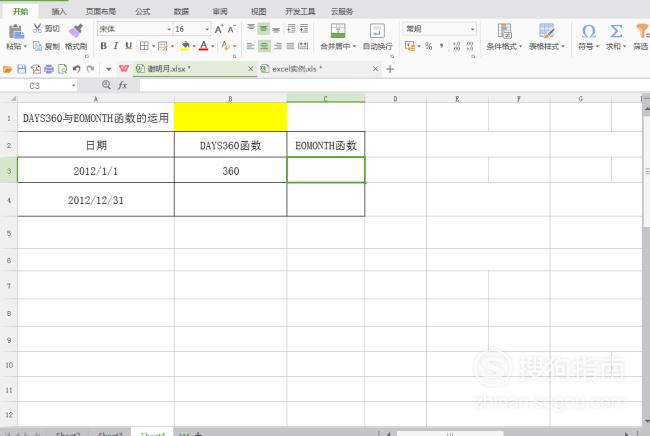Click the clear formatting eraser icon
The height and width of the screenshot is (436, 650).
click(226, 46)
